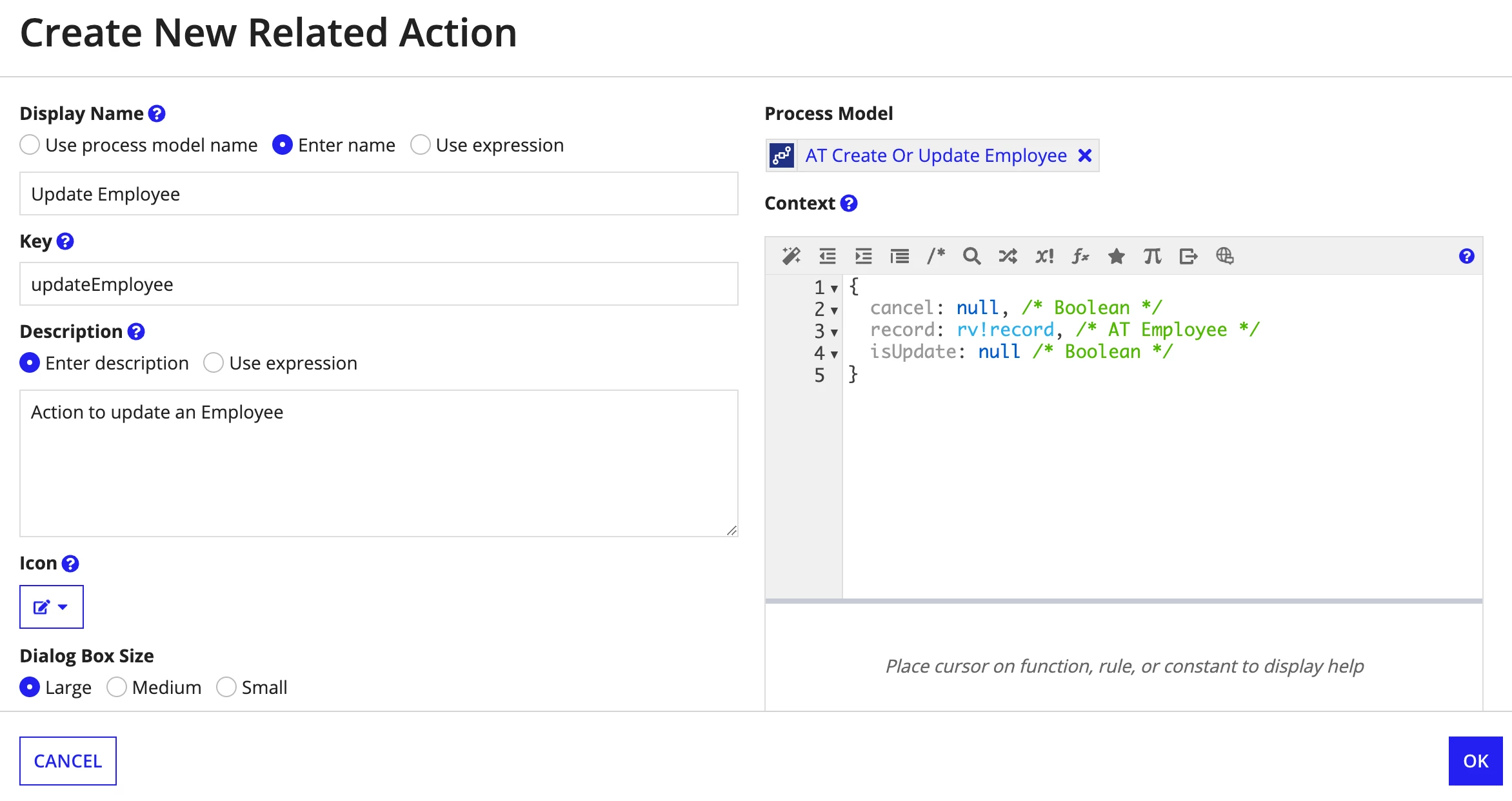Open the Icon picker dropdown
Screen dimensions: 1512x801
point(52,607)
